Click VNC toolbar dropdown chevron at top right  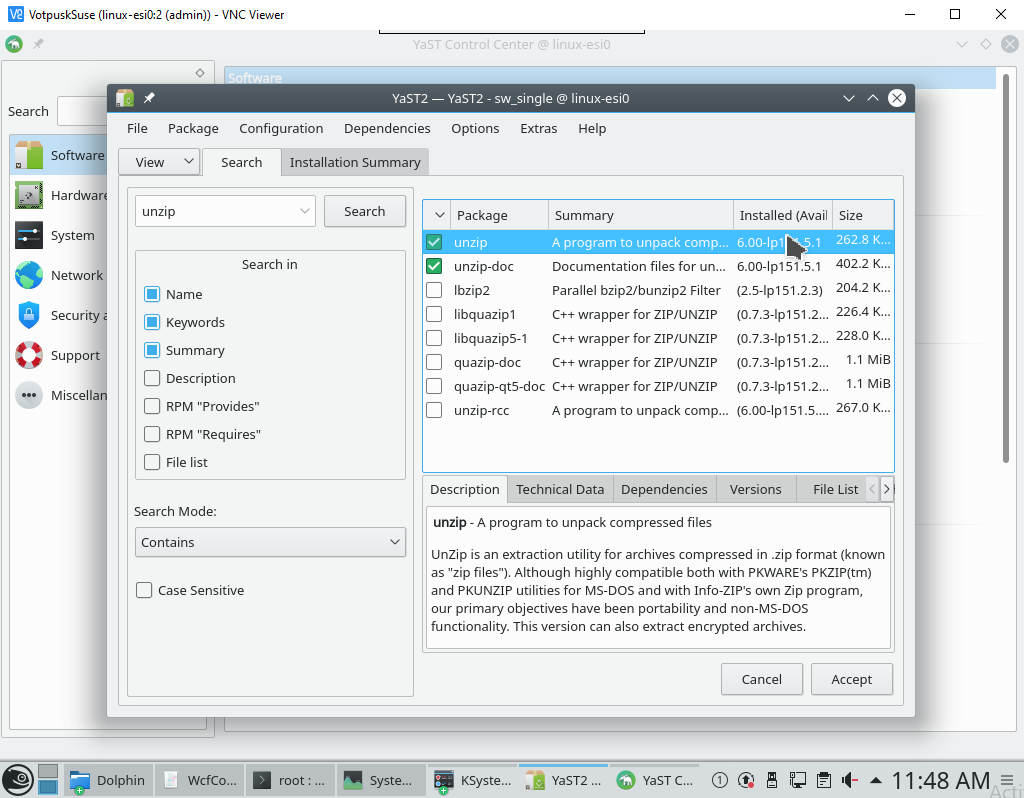(962, 44)
